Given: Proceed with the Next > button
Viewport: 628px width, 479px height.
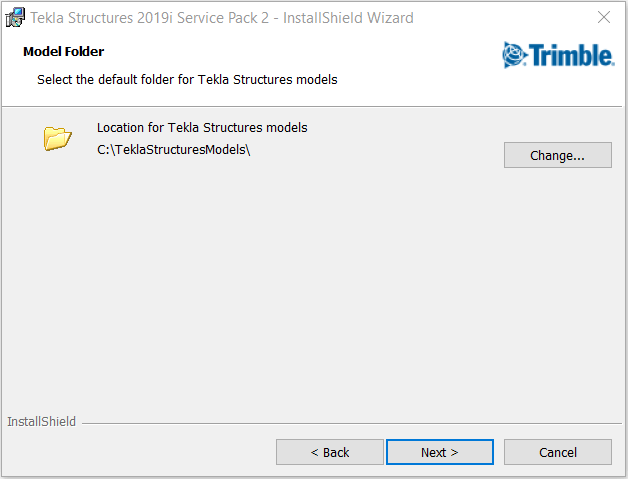Looking at the screenshot, I should [x=440, y=452].
